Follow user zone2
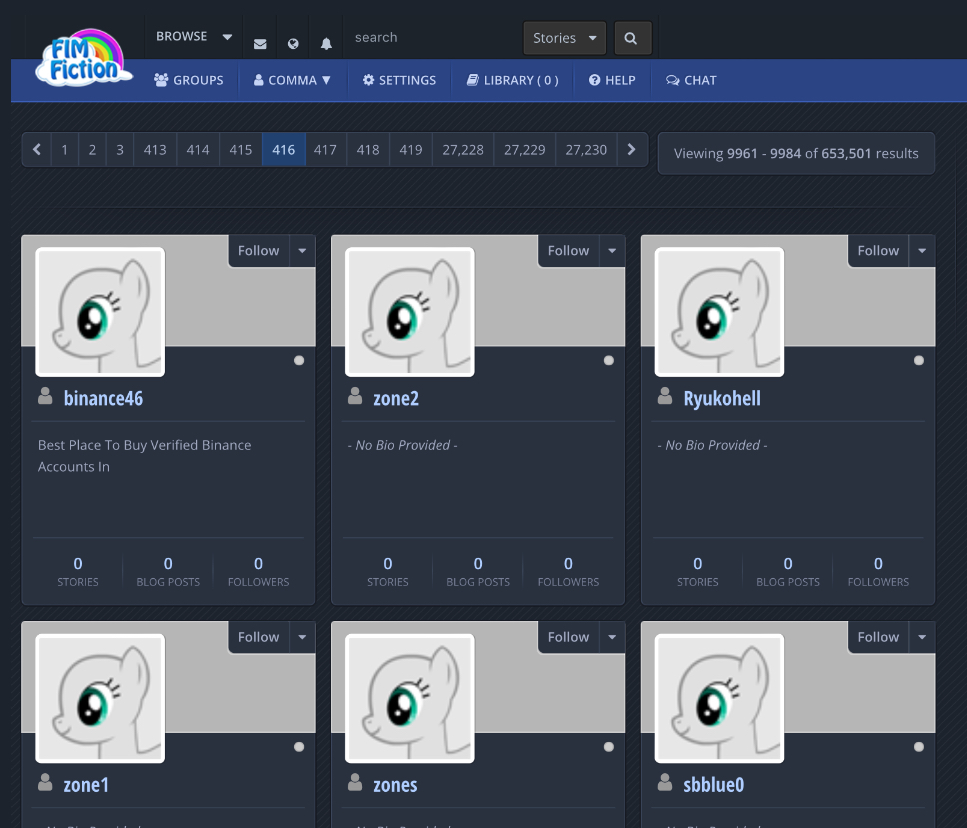Image resolution: width=967 pixels, height=828 pixels. coord(569,251)
